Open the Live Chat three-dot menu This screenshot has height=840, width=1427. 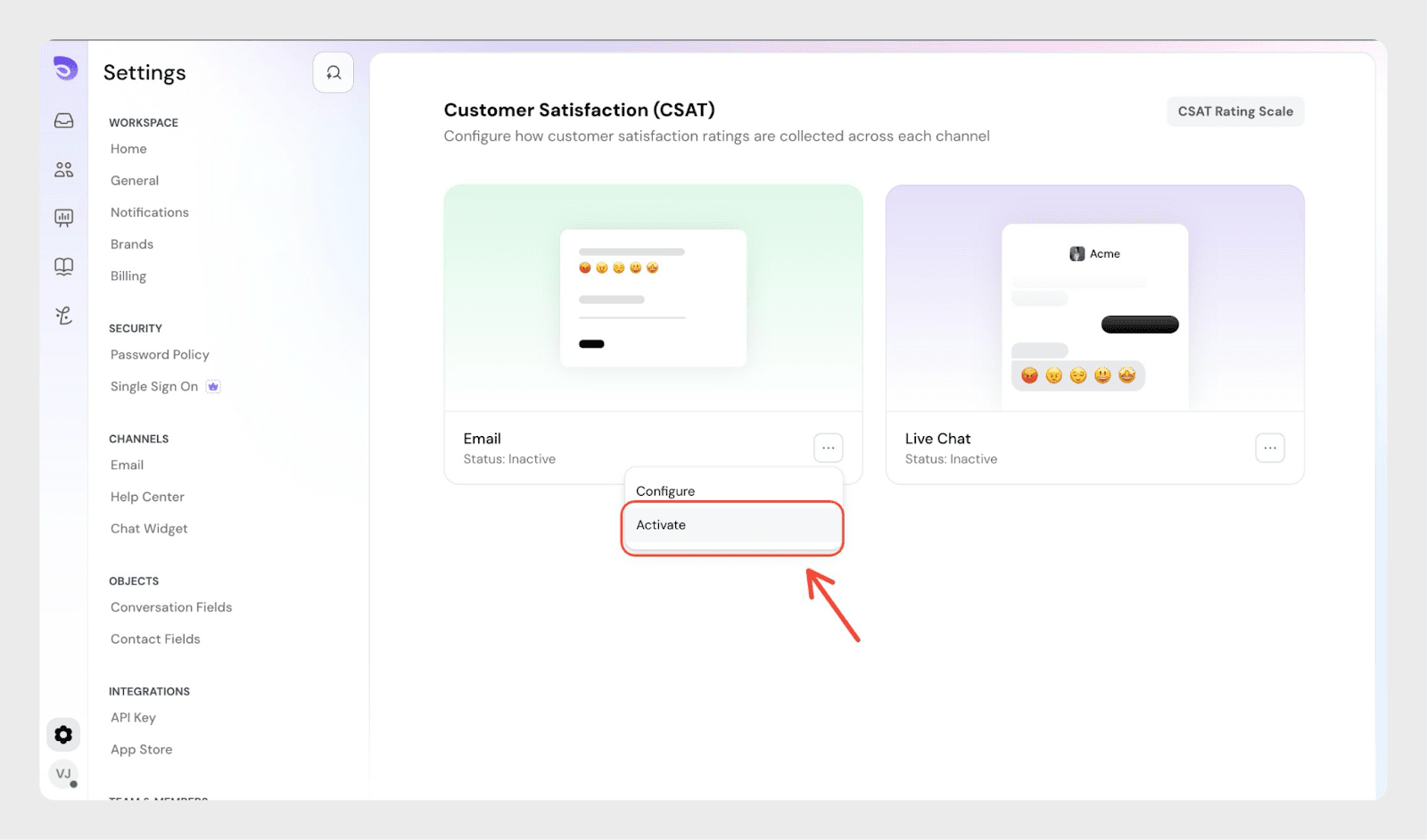pos(1269,448)
